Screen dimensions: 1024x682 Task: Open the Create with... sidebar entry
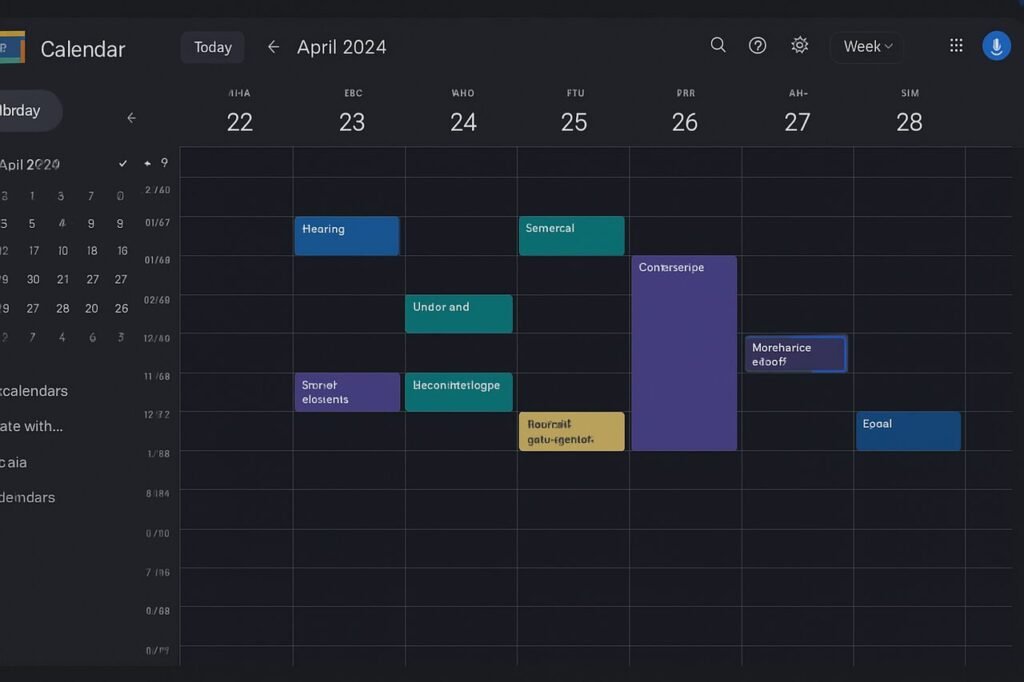coord(30,426)
